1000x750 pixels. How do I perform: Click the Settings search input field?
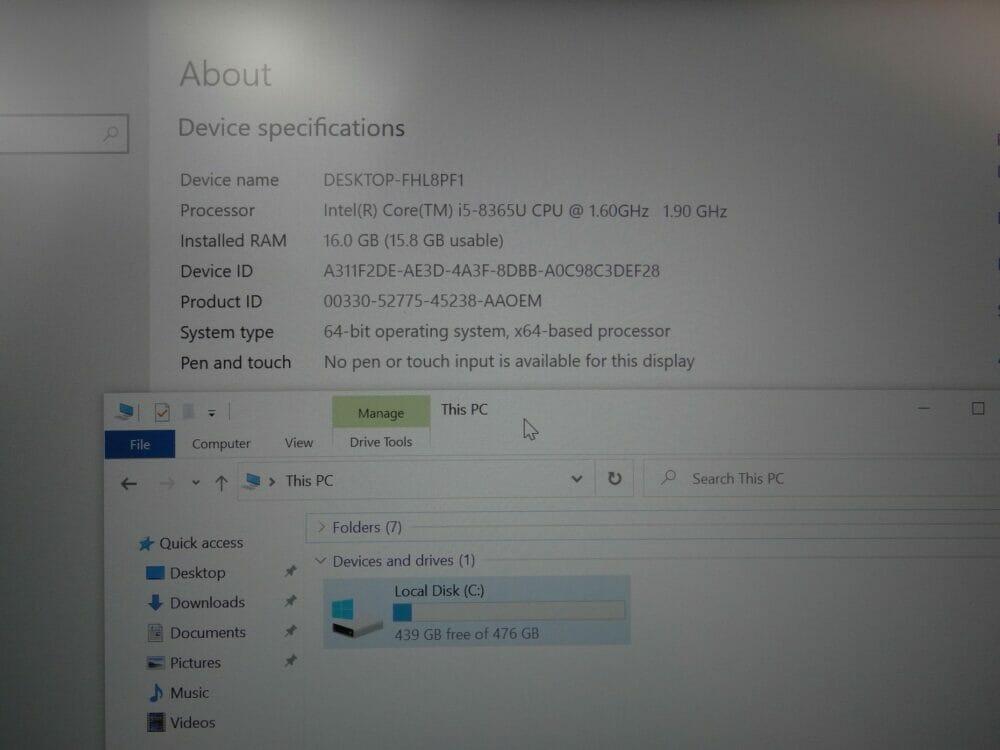point(63,133)
